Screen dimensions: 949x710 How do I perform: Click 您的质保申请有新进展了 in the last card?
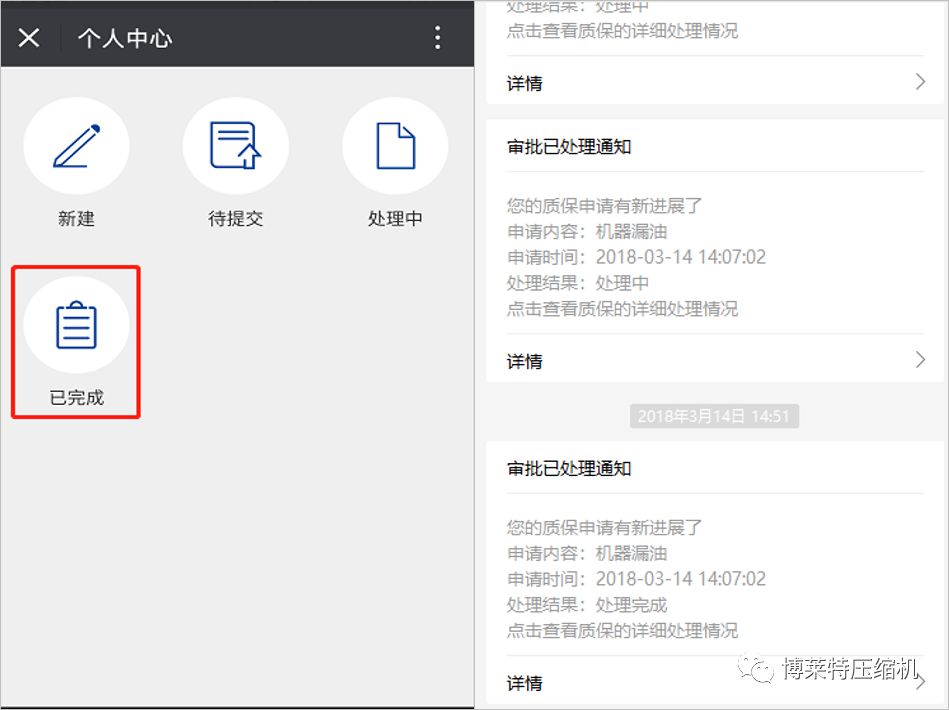604,528
